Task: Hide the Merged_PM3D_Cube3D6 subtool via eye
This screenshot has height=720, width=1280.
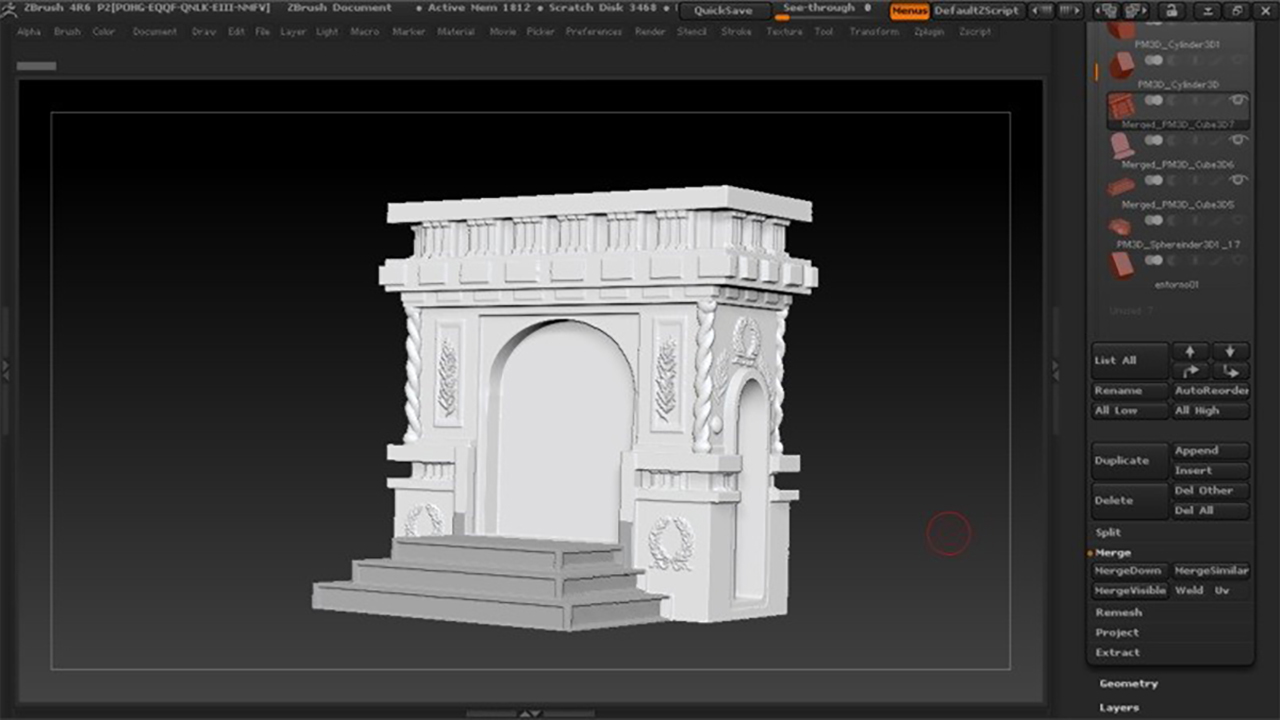Action: tap(1239, 140)
